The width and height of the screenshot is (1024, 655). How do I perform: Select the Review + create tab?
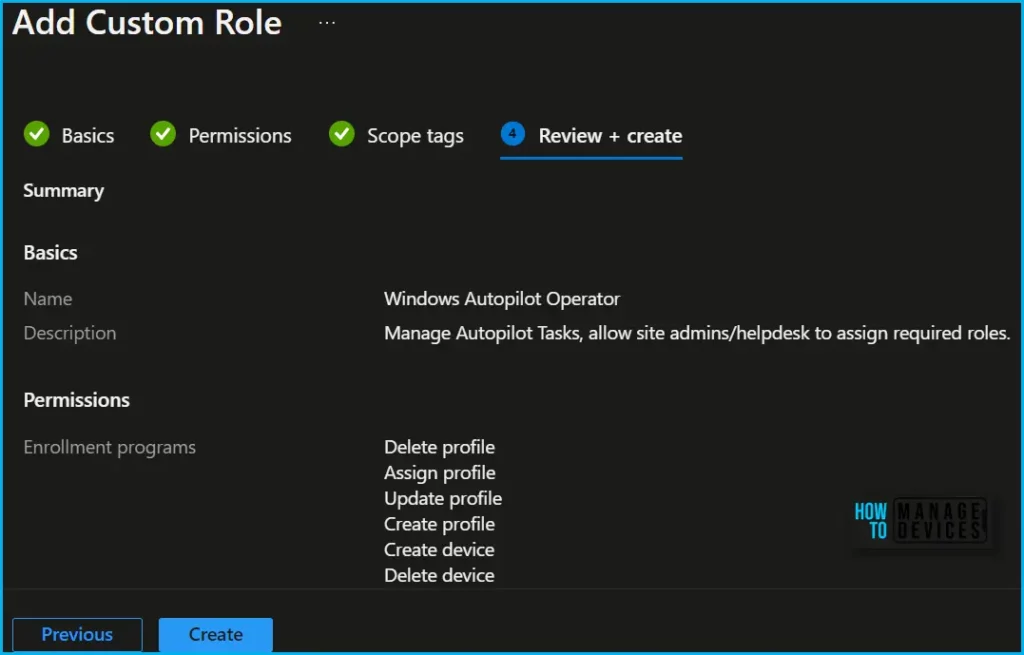tap(610, 136)
